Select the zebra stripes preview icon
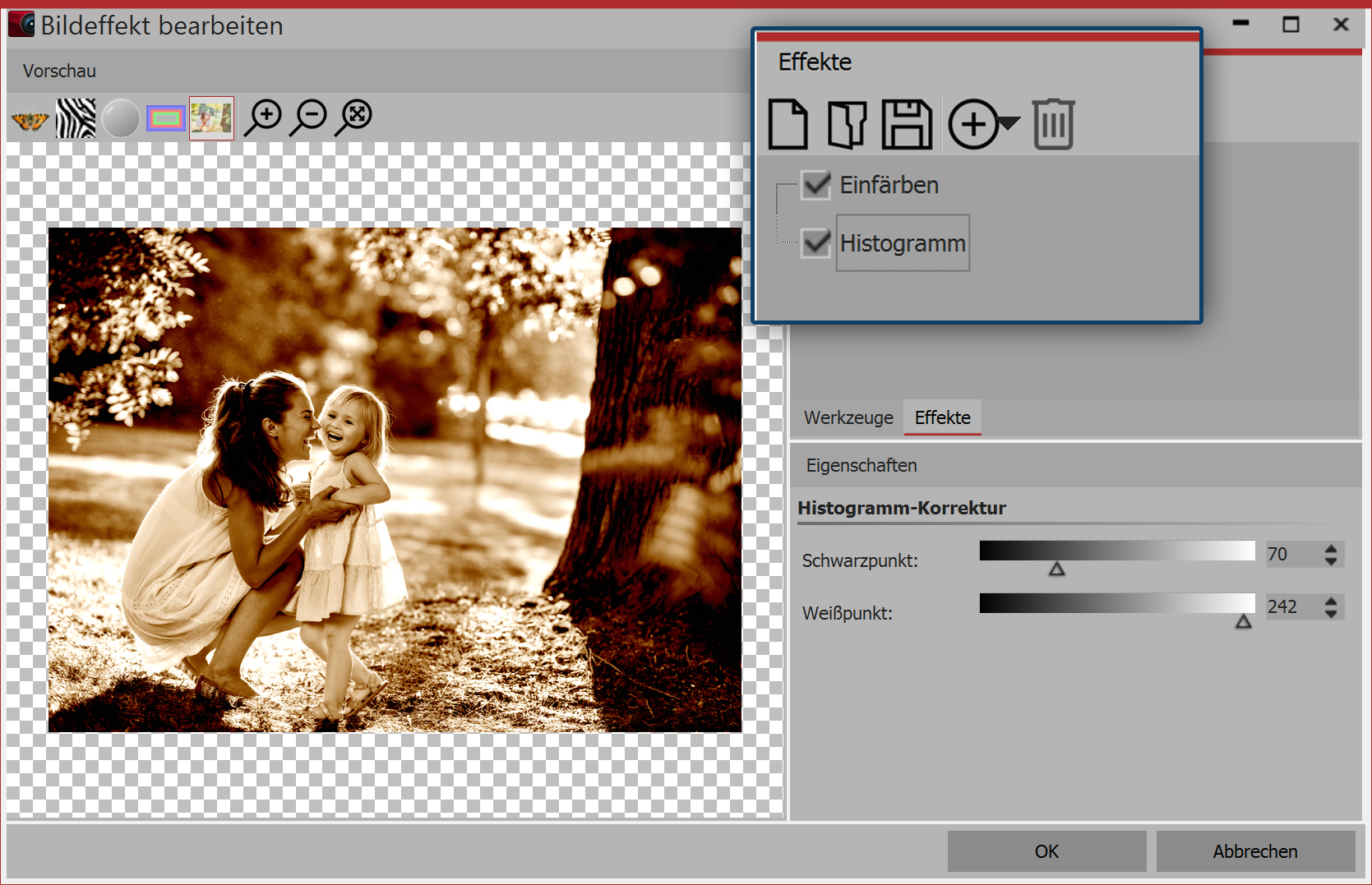Screen dimensions: 1372x885 76,119
